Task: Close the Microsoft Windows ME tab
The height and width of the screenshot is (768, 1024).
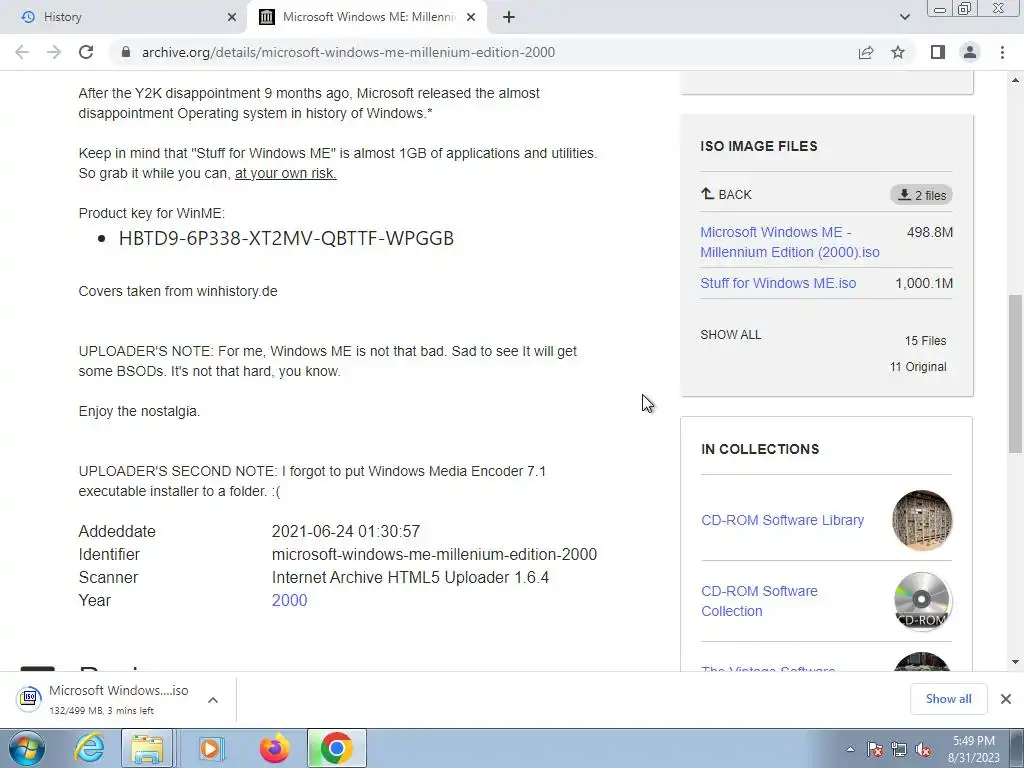Action: point(471,17)
